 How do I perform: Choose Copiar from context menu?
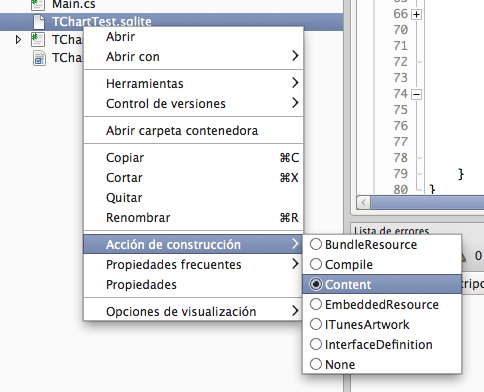click(x=193, y=157)
